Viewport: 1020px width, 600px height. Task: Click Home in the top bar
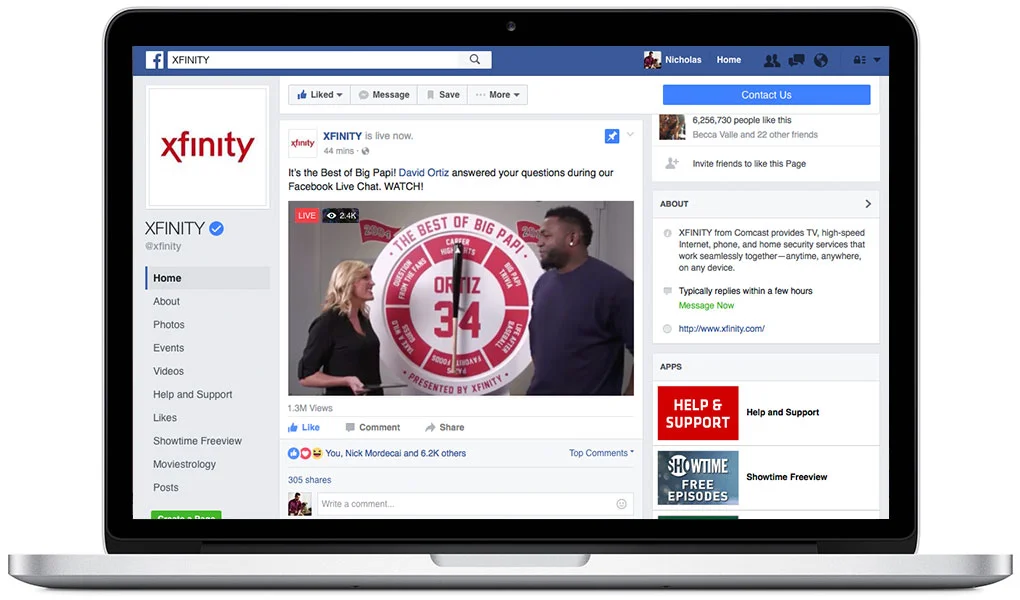(x=729, y=60)
